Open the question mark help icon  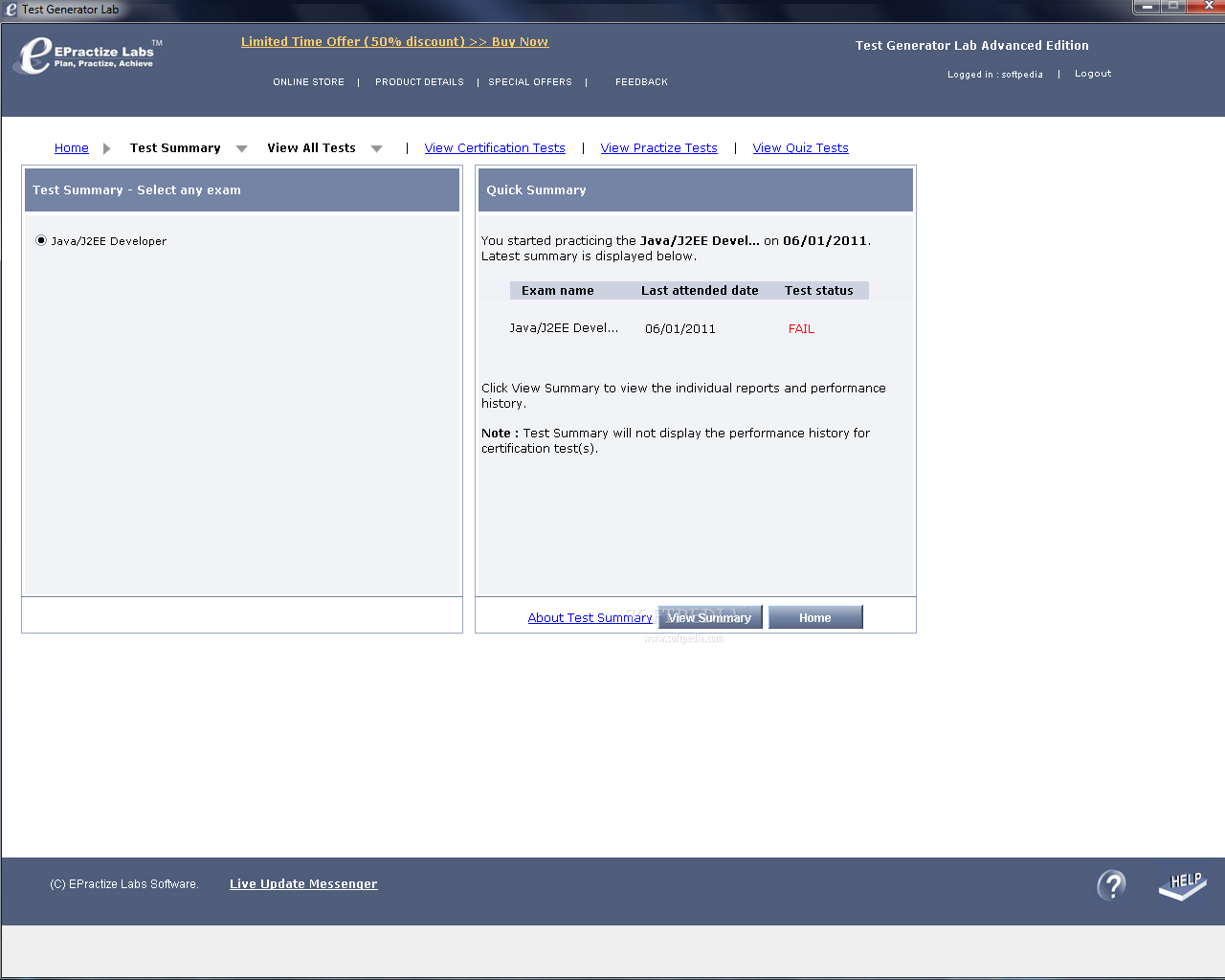click(x=1111, y=885)
